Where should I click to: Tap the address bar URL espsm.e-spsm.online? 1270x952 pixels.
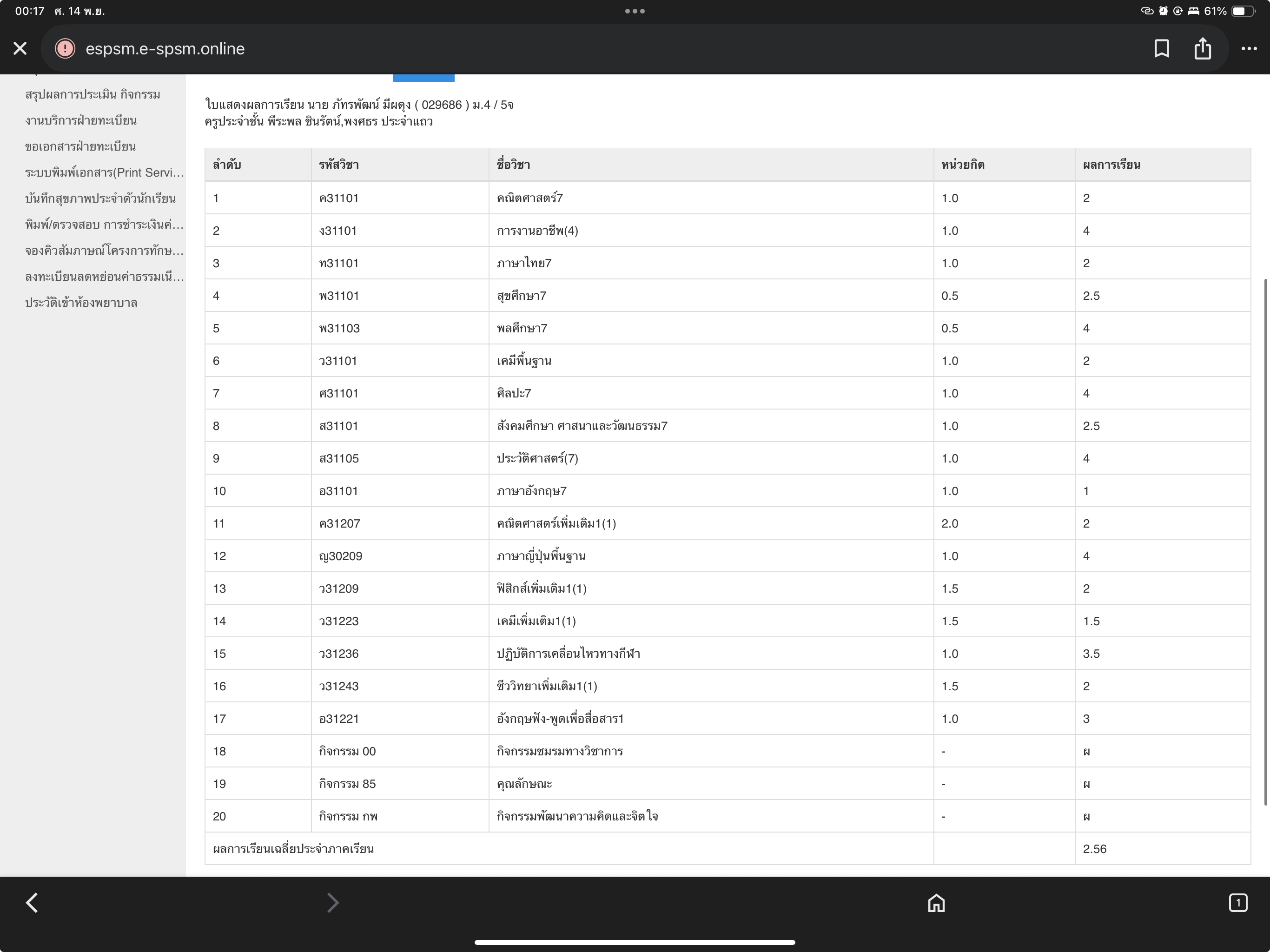coord(165,49)
